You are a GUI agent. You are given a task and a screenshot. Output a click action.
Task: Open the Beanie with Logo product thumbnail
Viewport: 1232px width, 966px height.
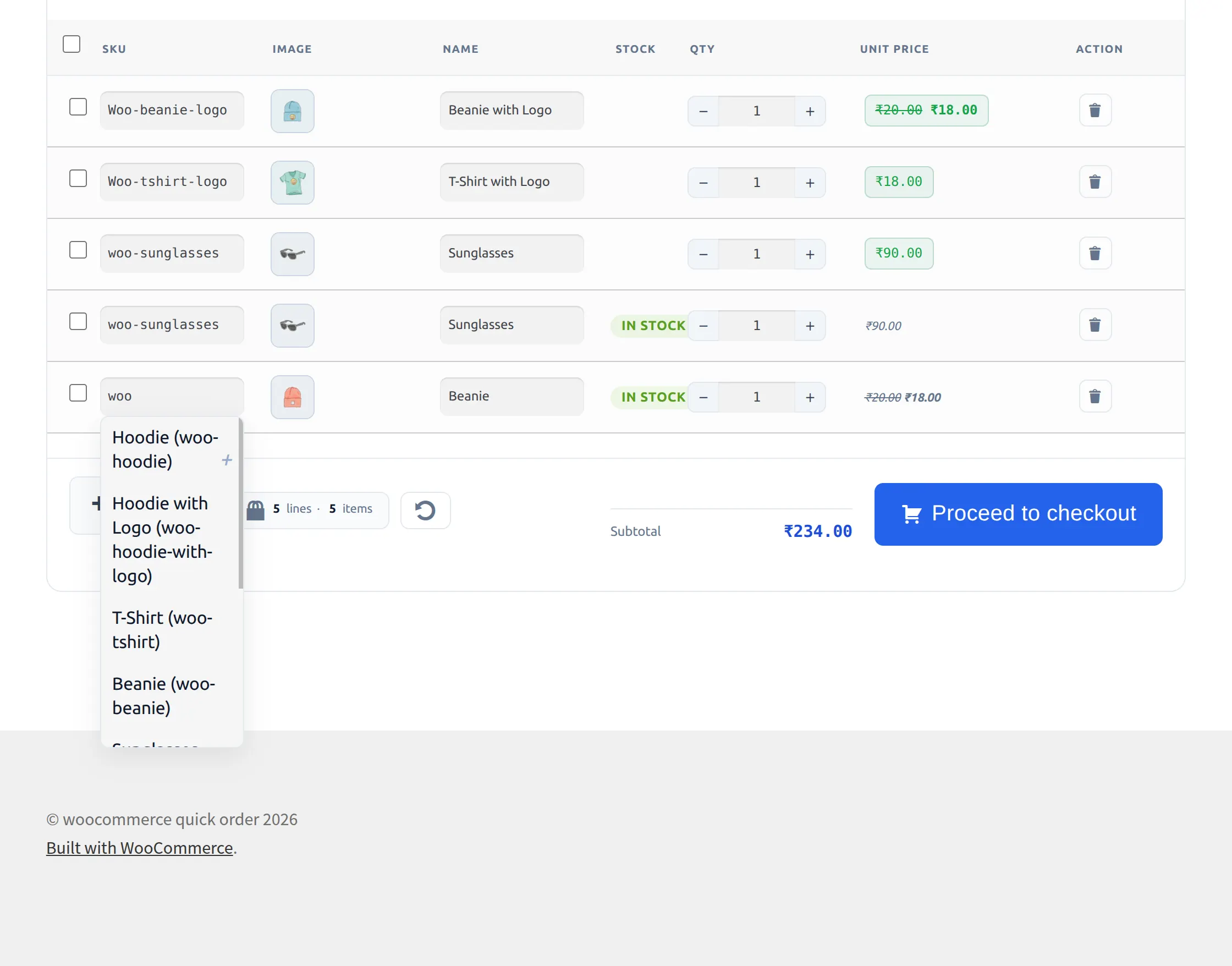(x=292, y=111)
